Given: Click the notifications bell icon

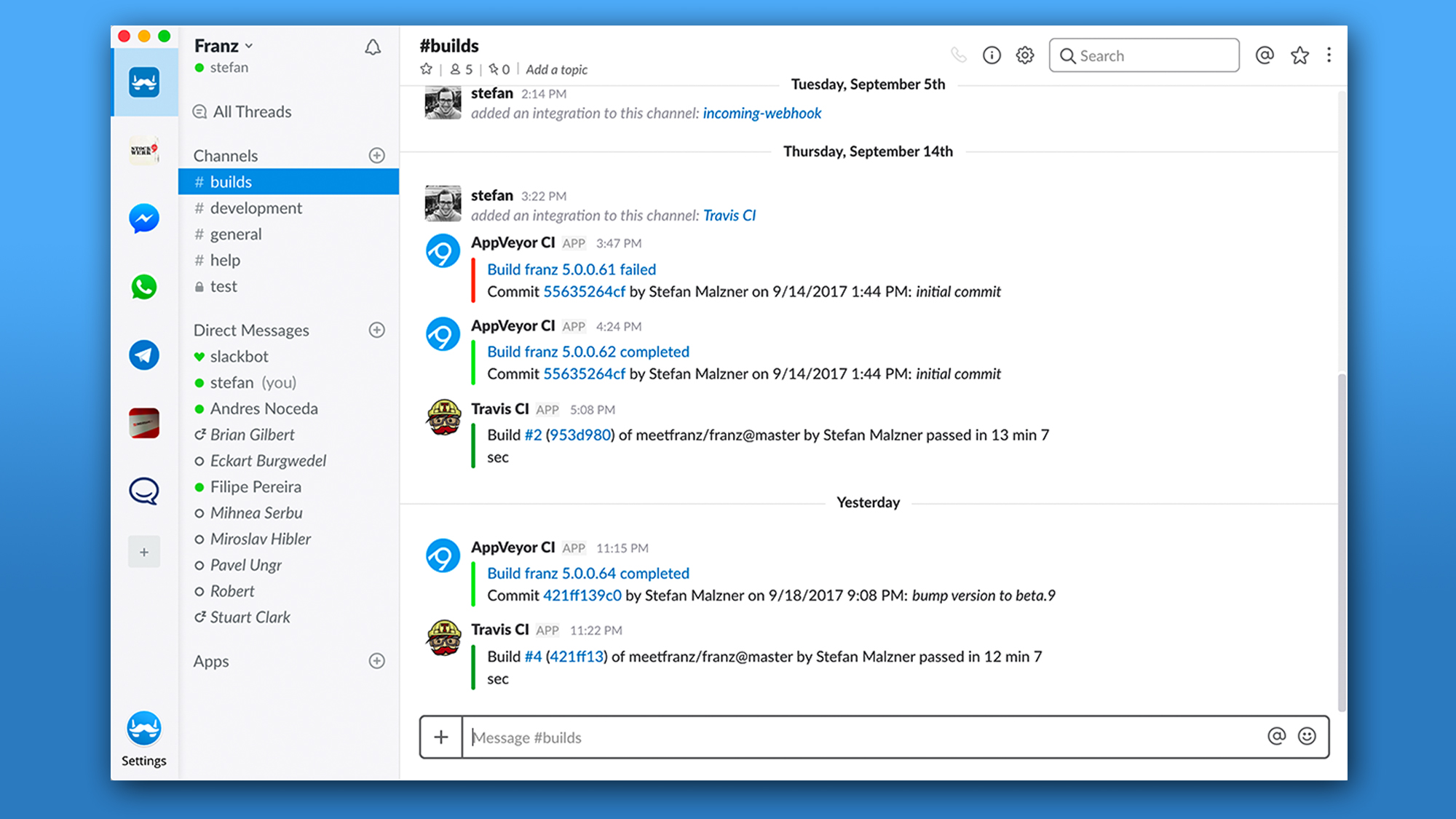Looking at the screenshot, I should tap(373, 47).
